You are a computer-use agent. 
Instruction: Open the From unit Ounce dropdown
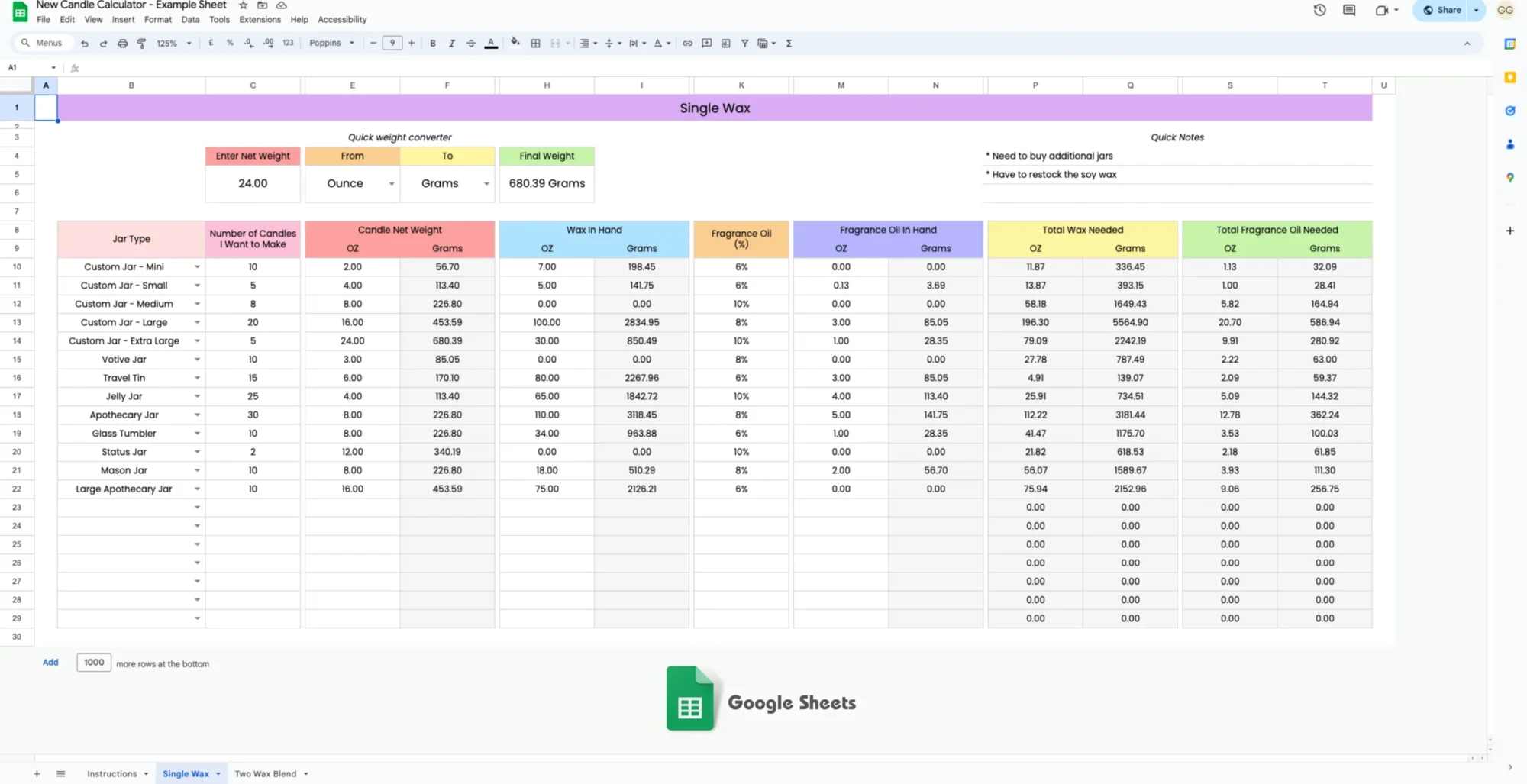pyautogui.click(x=392, y=184)
